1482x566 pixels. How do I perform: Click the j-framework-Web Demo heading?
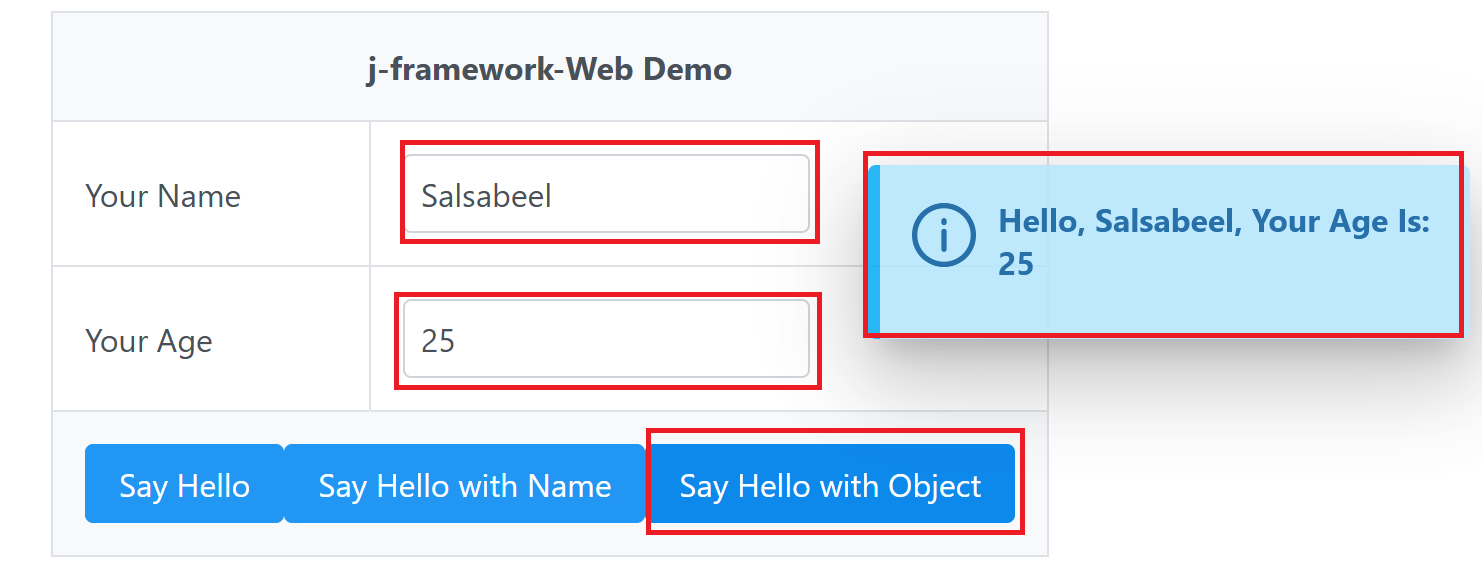(549, 69)
